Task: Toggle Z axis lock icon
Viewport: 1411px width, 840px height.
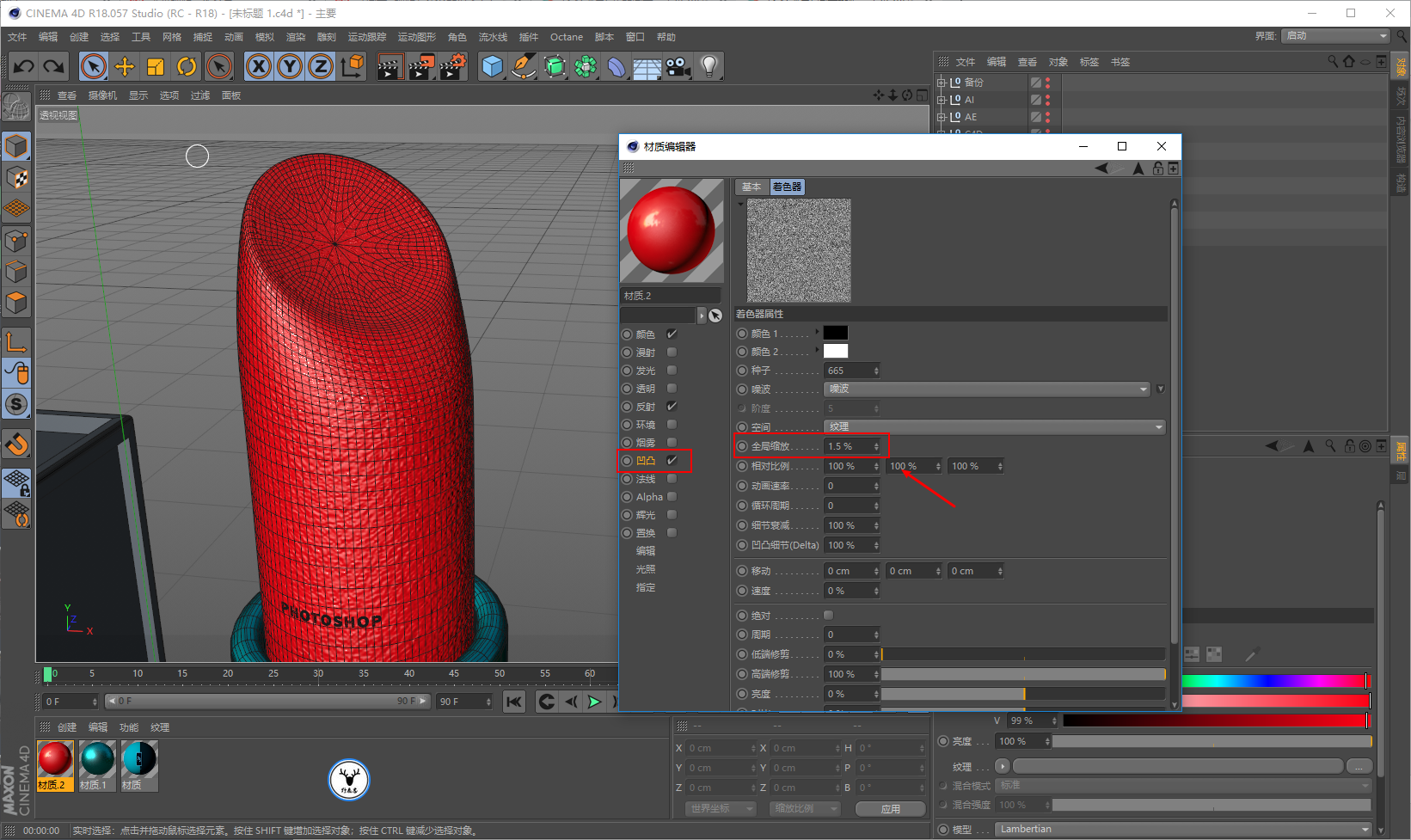Action: tap(321, 66)
